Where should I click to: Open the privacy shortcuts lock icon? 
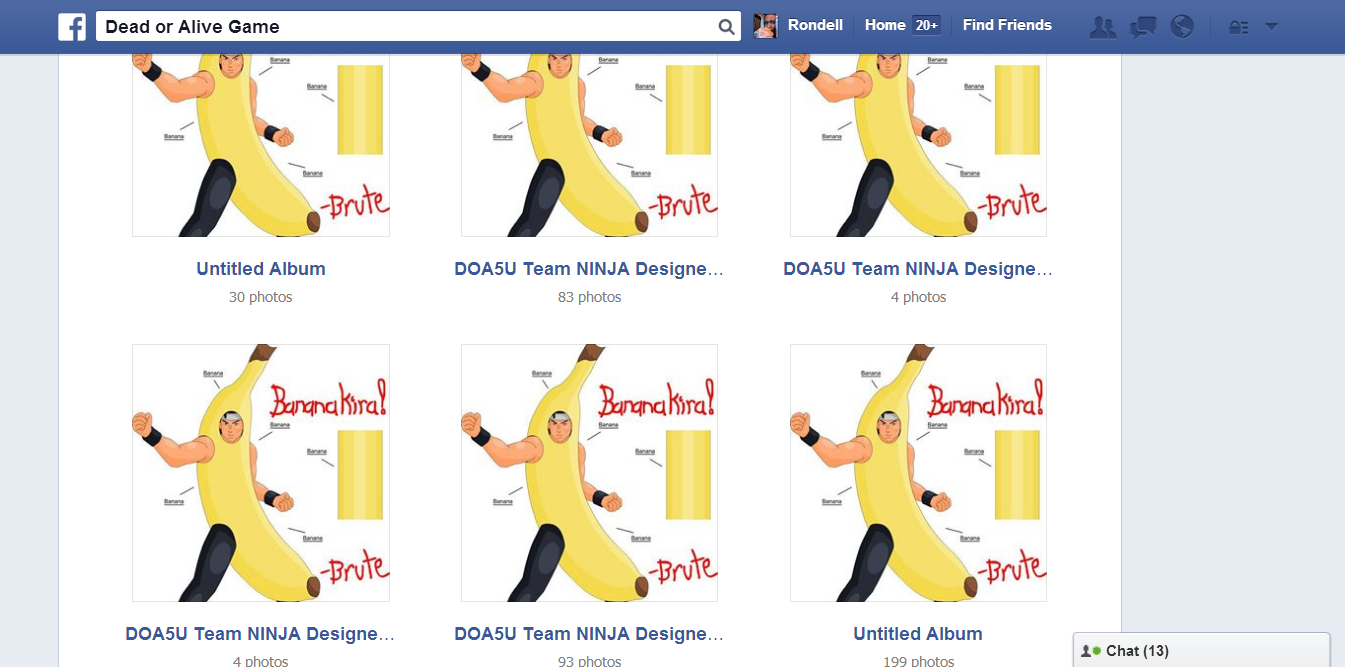pyautogui.click(x=1239, y=27)
